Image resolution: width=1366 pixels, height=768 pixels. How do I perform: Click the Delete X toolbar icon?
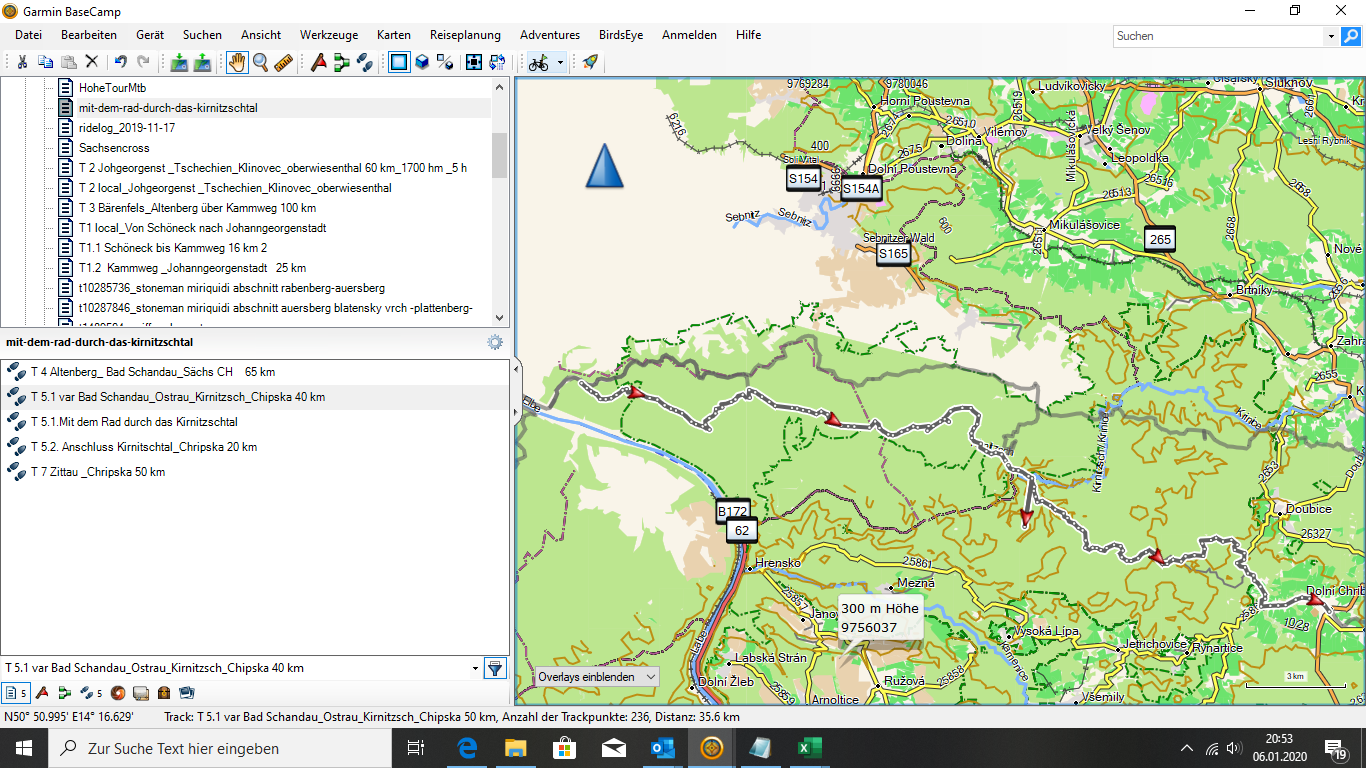[x=91, y=62]
